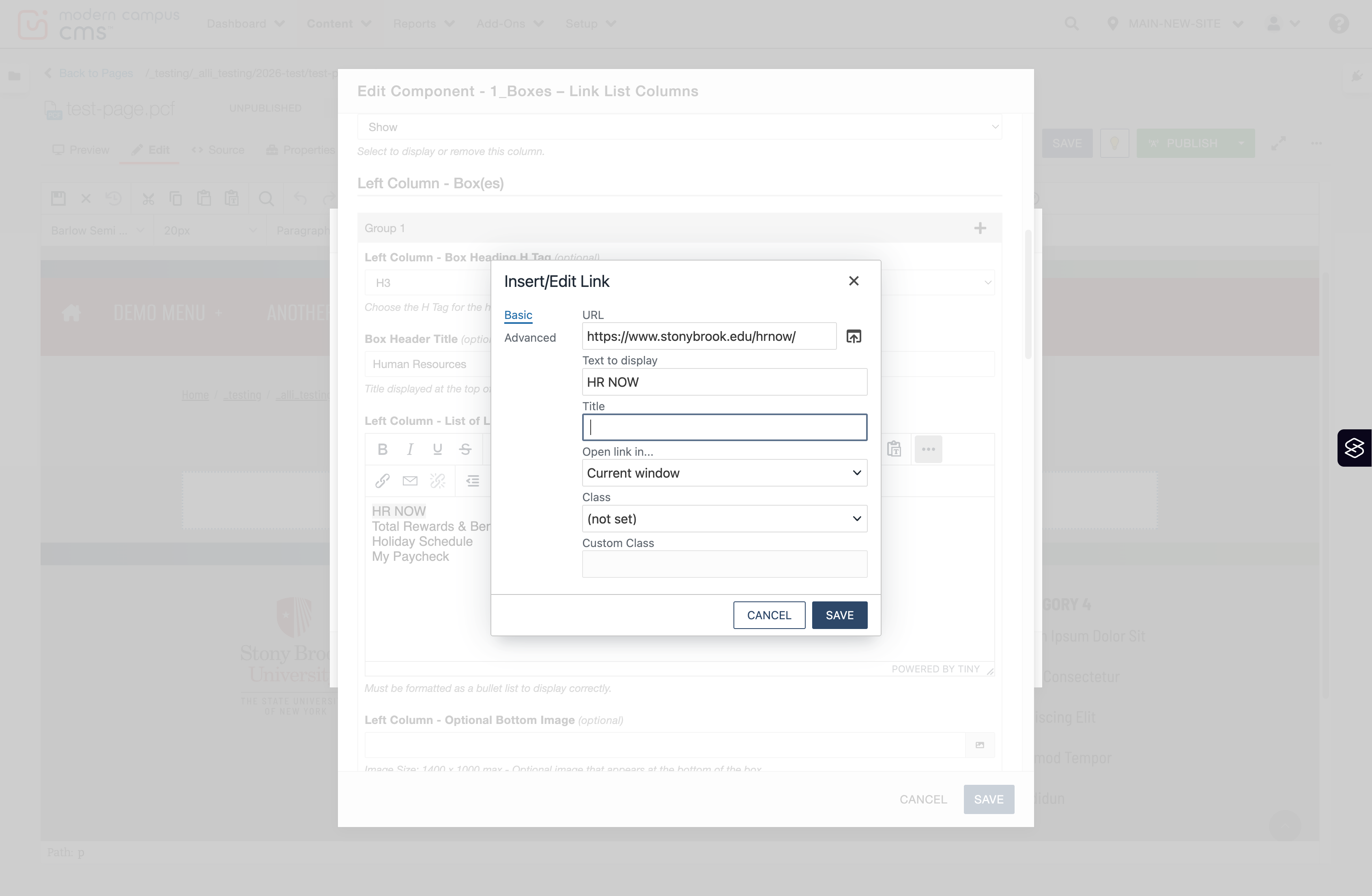The width and height of the screenshot is (1372, 896).
Task: Click the Edit Component dialog scrollbar
Action: tap(1028, 294)
